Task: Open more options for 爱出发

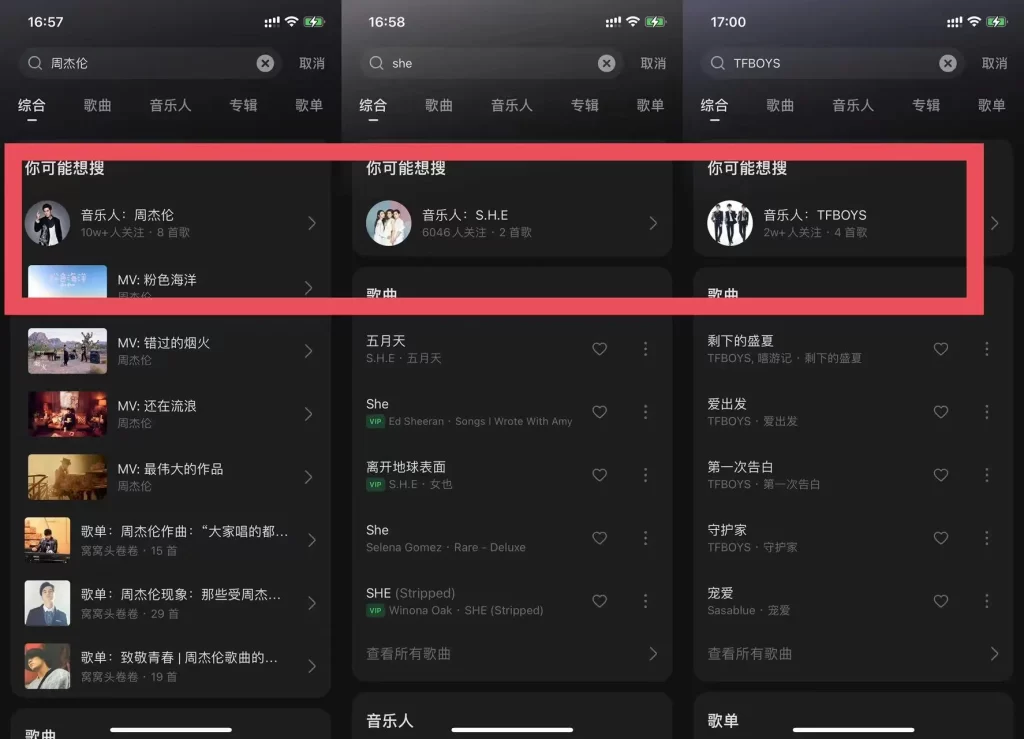Action: pos(987,412)
